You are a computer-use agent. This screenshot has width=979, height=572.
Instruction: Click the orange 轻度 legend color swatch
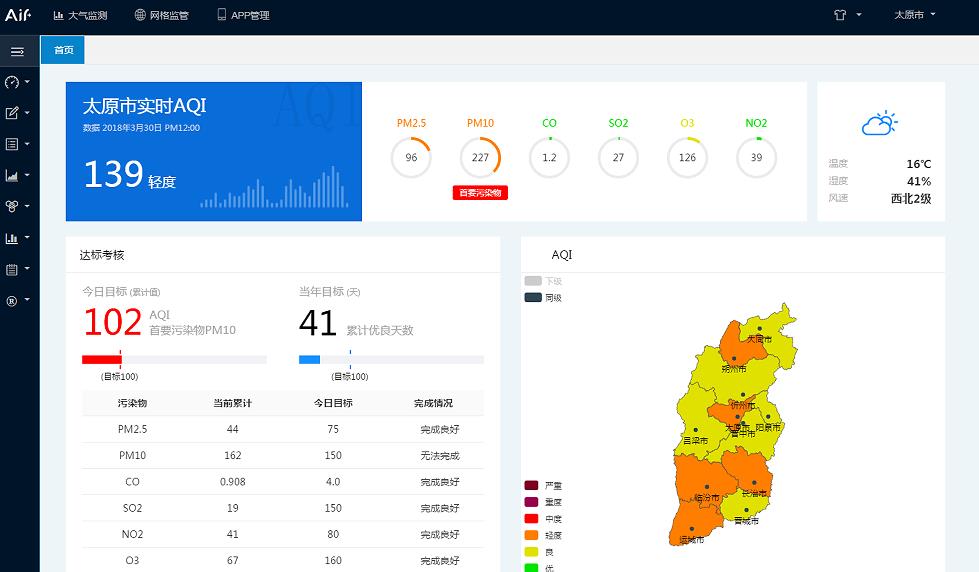531,535
